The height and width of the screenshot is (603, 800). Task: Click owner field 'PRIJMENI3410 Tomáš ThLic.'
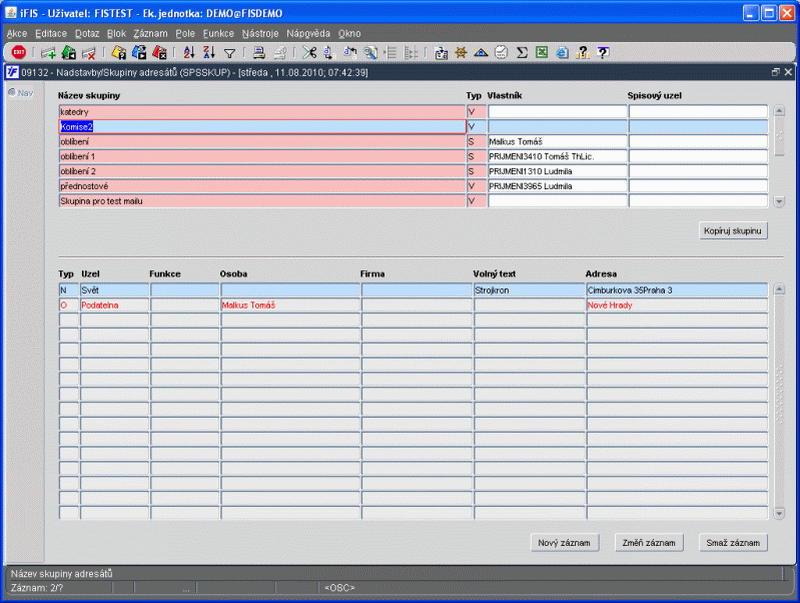557,157
